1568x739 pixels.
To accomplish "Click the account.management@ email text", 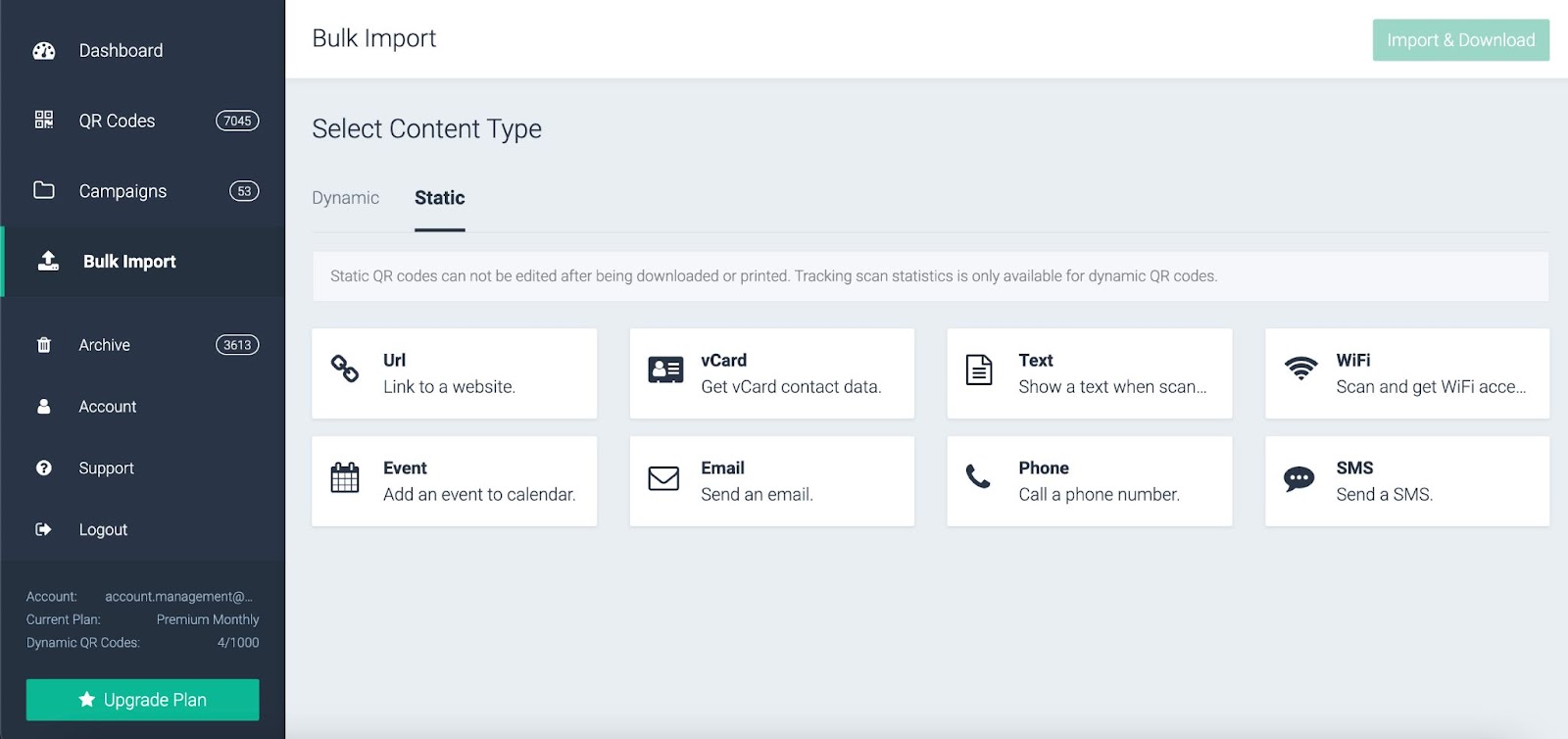I will point(179,596).
